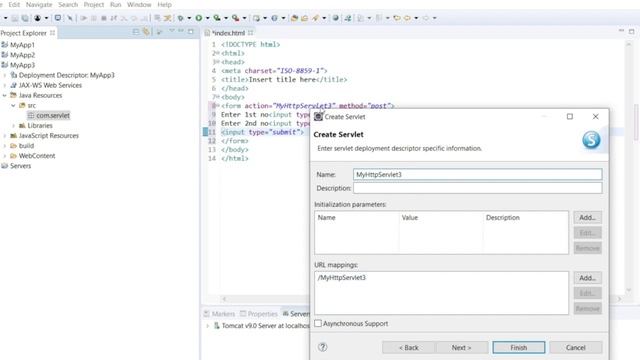Expand Deployment Descriptor: MyApp3 node

point(5,75)
